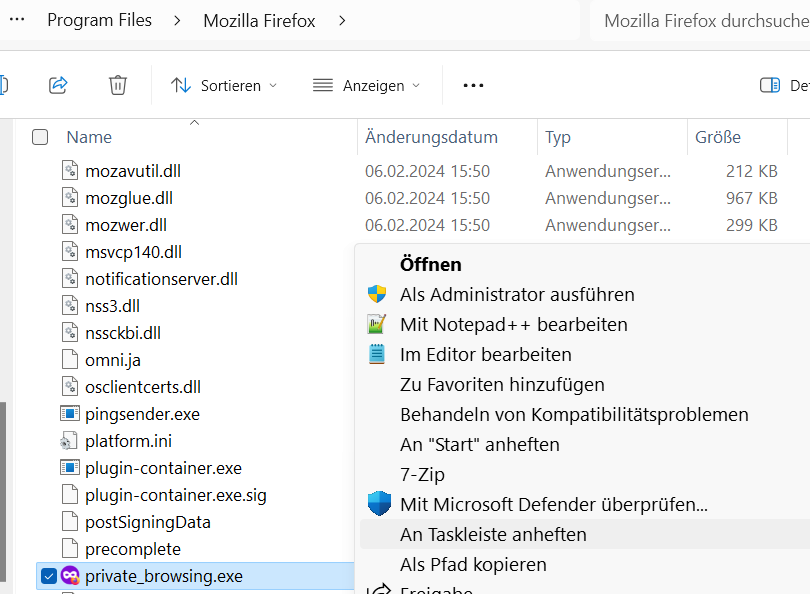The image size is (810, 594).
Task: Expand chevron after Mozilla Firefox breadcrumb
Action: click(342, 20)
